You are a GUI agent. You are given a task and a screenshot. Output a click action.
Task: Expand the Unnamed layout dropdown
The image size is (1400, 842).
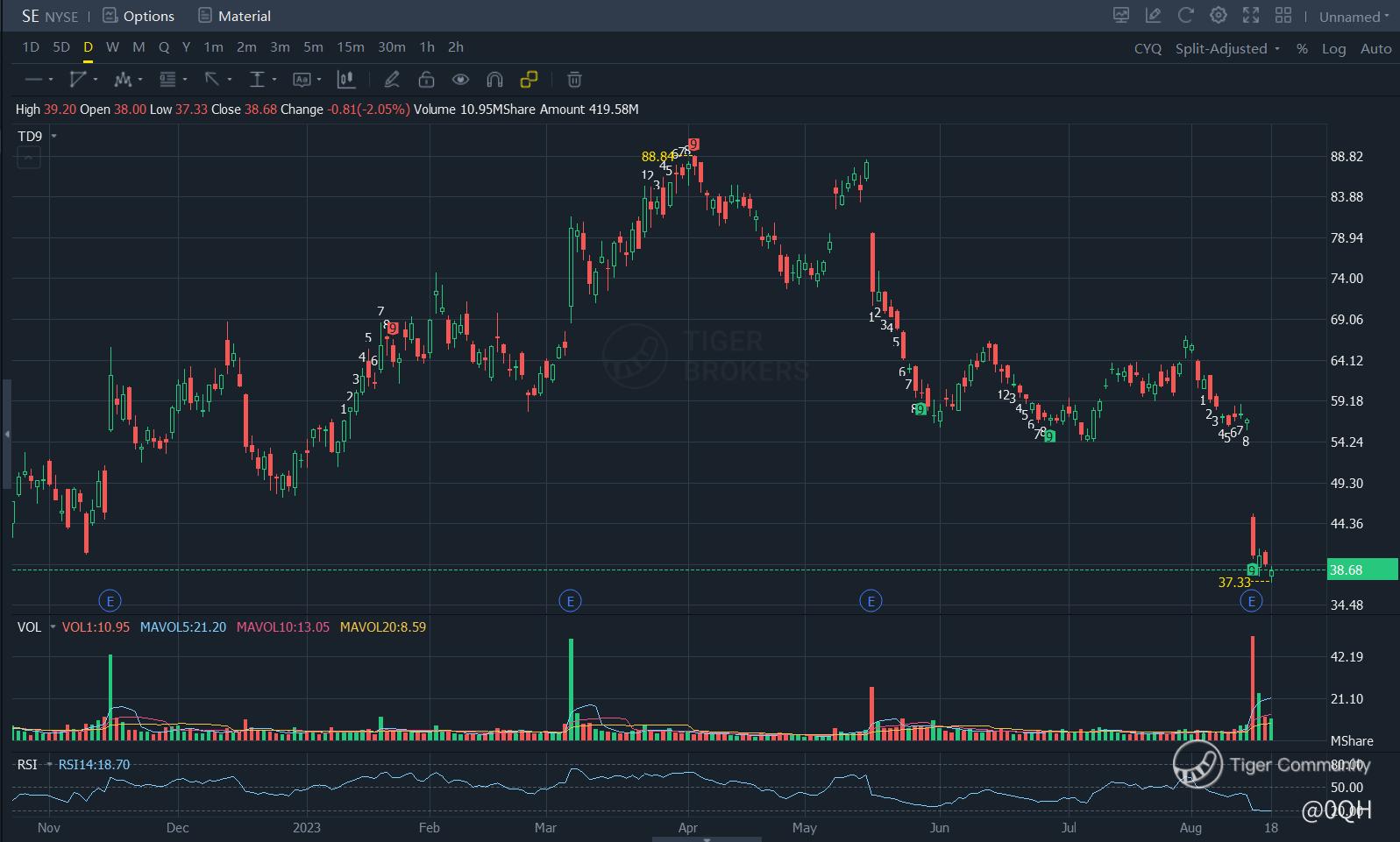coord(1354,17)
